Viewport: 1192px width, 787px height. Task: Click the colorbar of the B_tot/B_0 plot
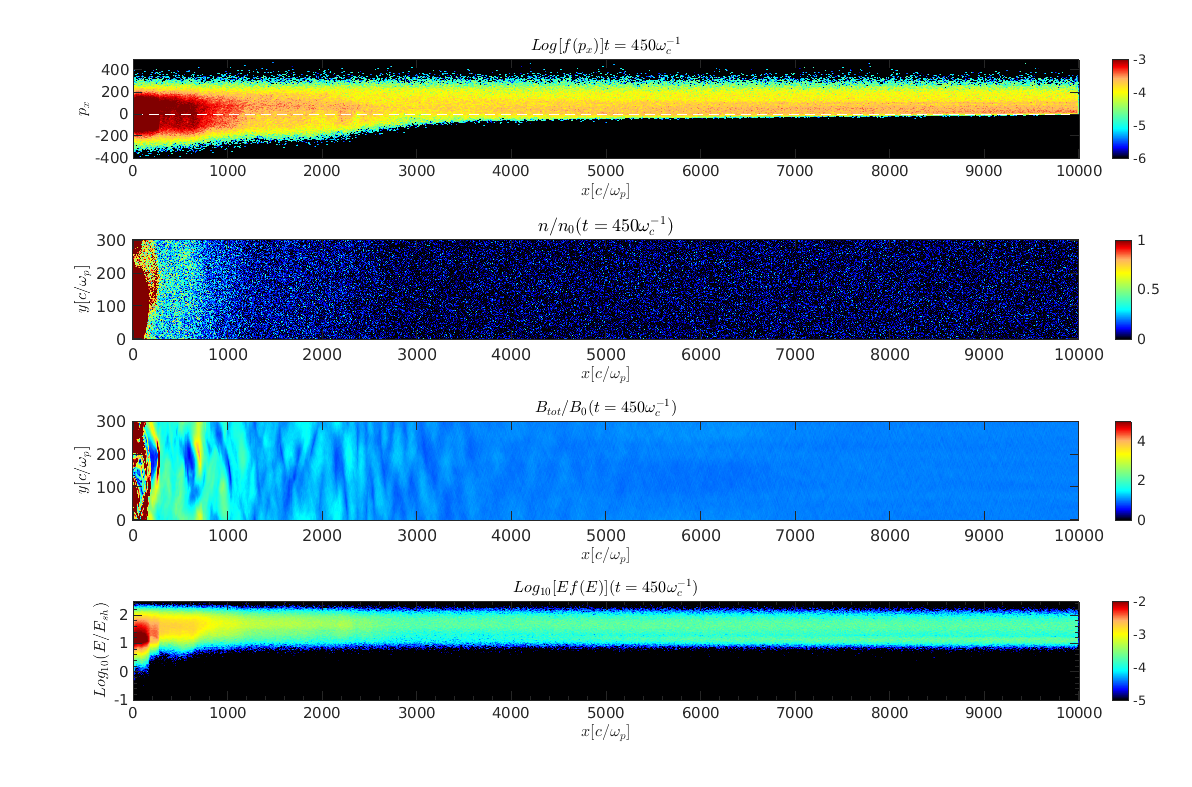point(1123,471)
